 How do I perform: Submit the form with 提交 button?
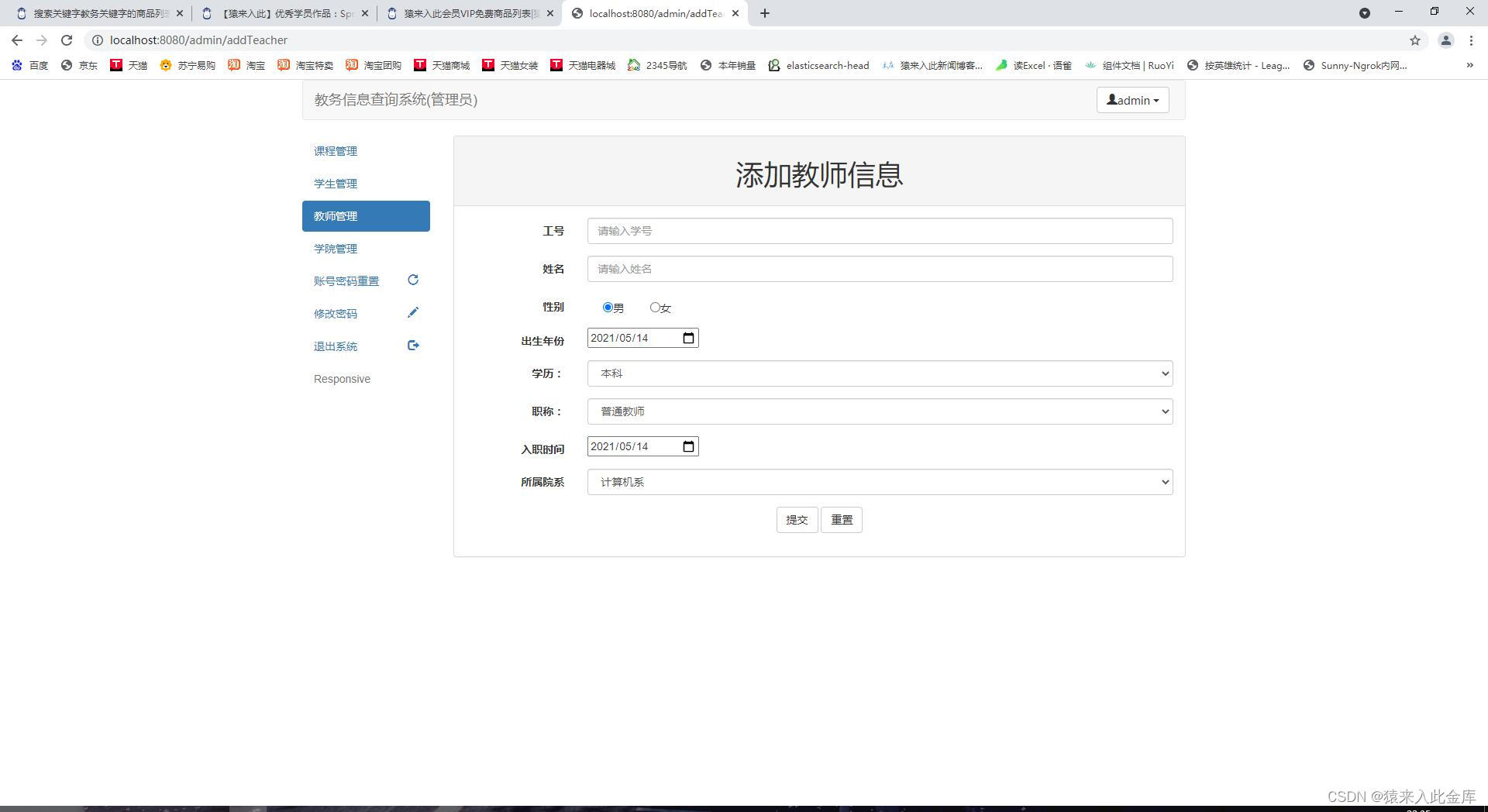797,520
